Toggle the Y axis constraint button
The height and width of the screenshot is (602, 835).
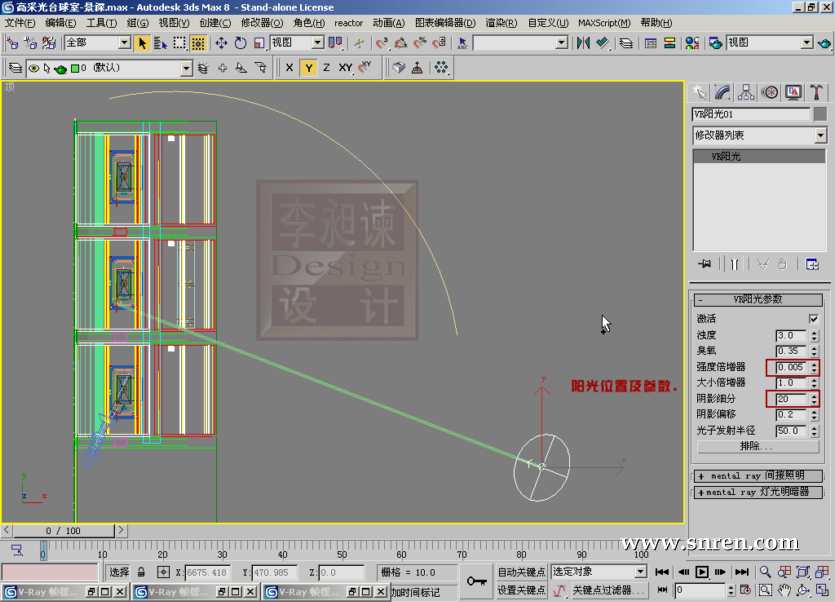pyautogui.click(x=308, y=68)
